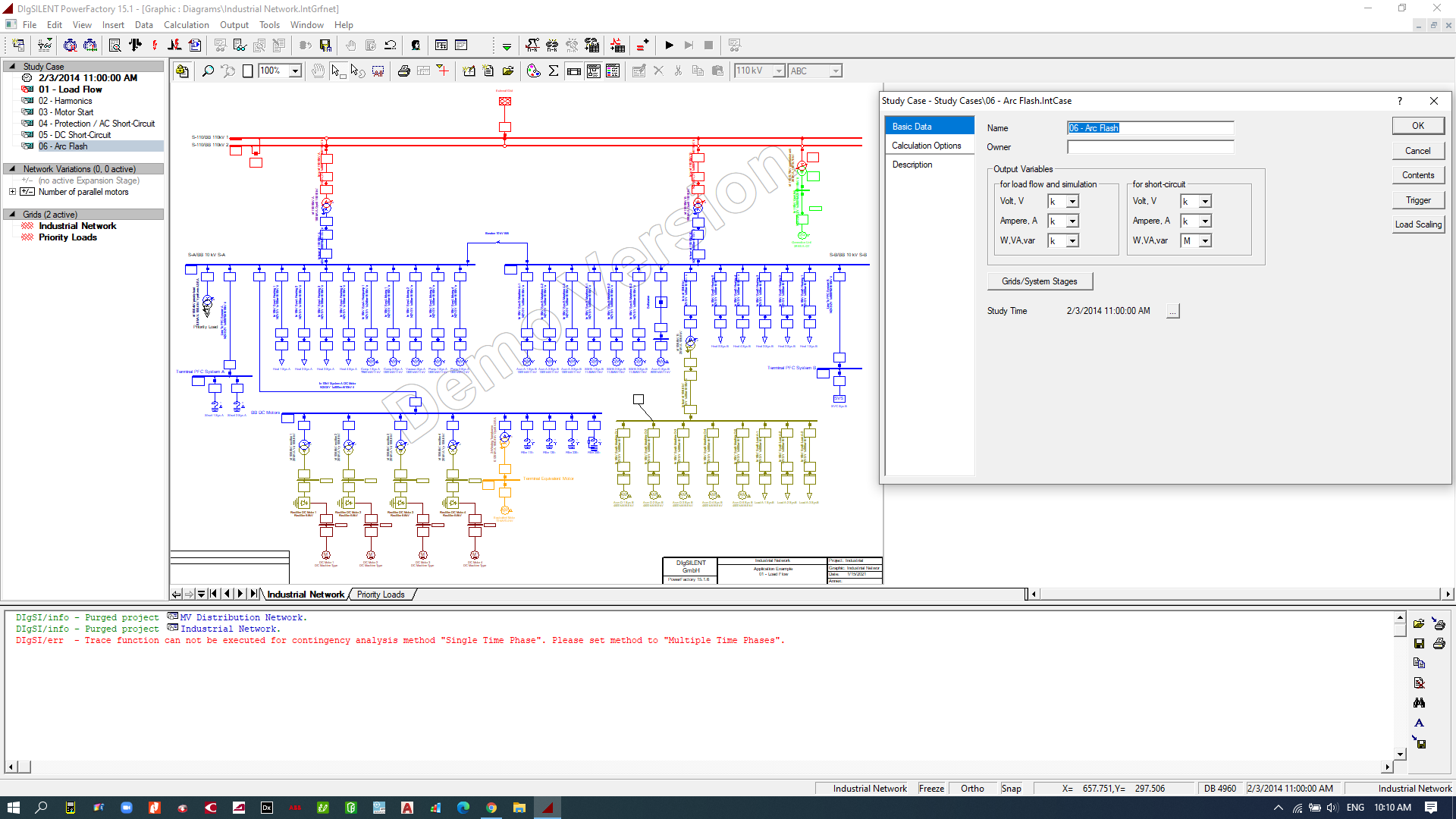Open load flow Ampere, A unit dropdown

[1072, 221]
